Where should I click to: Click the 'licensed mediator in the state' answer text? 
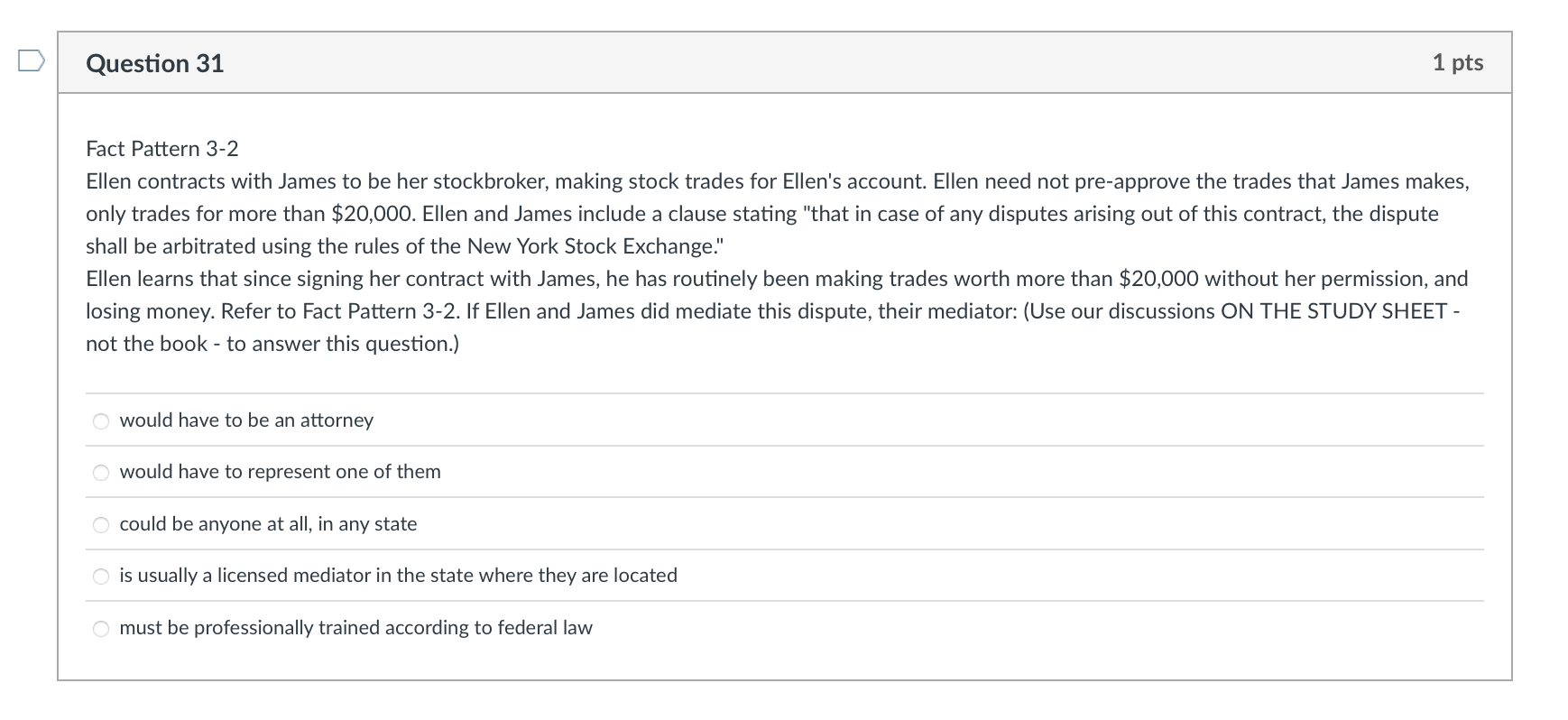pos(398,576)
